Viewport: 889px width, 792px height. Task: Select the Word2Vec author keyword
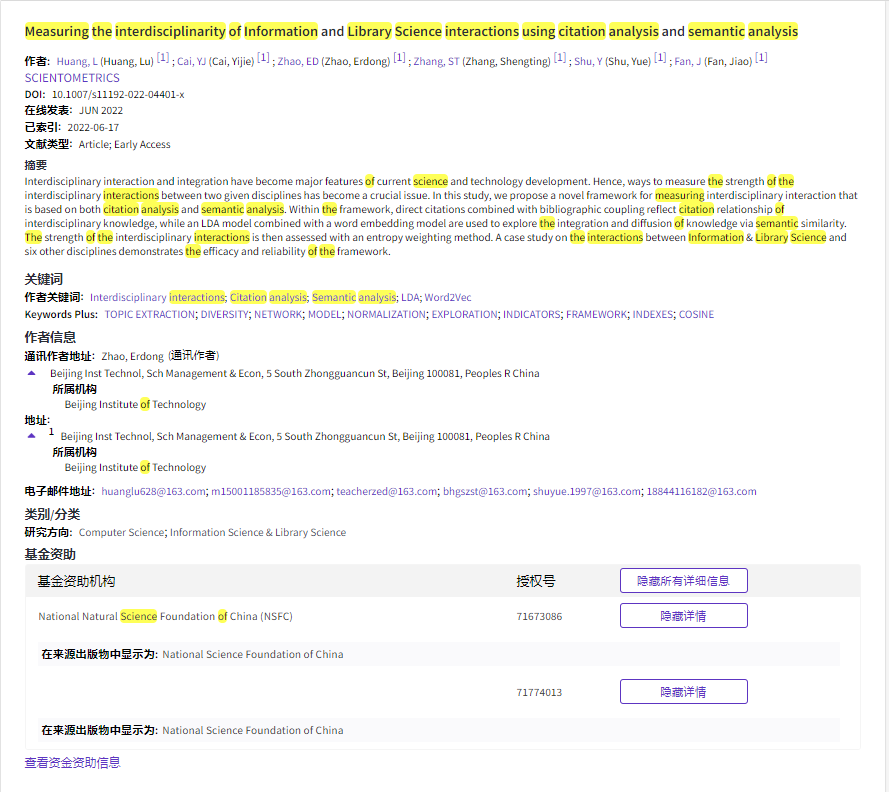coord(448,298)
